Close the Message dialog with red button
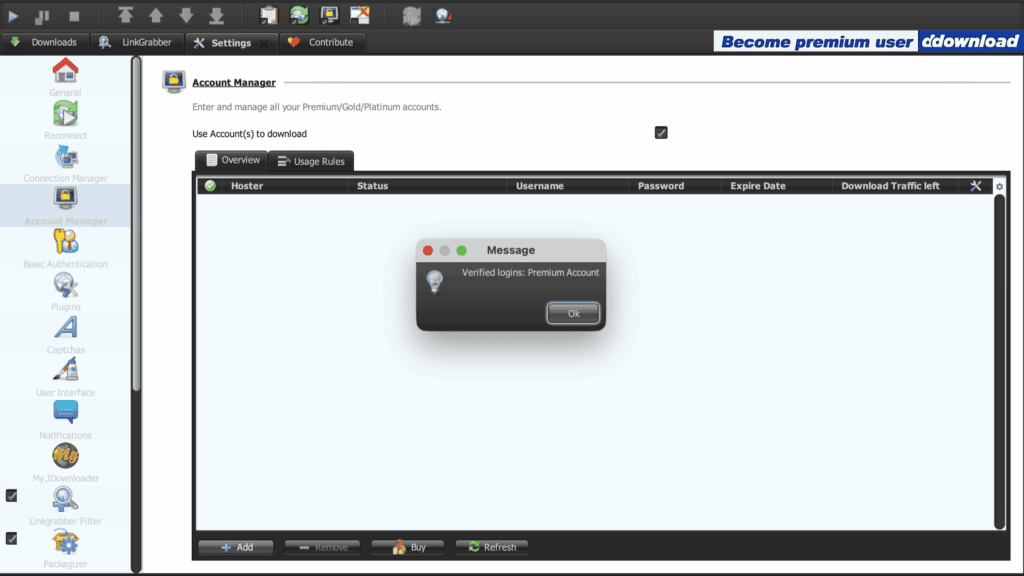 tap(428, 250)
